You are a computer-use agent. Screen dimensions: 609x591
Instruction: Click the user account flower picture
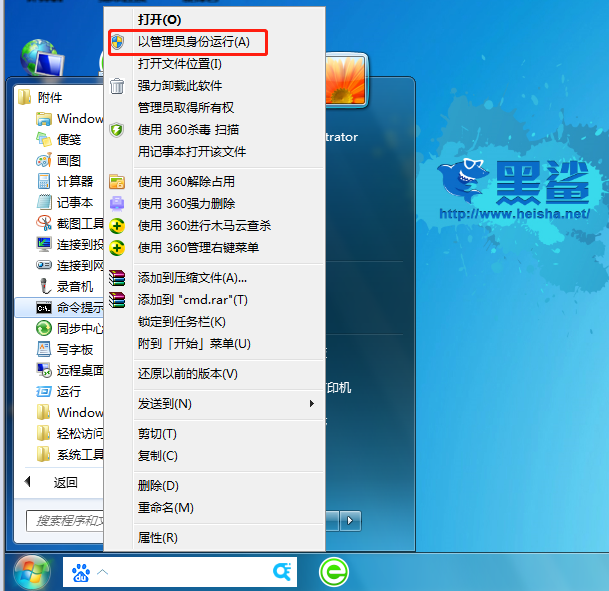pyautogui.click(x=345, y=80)
